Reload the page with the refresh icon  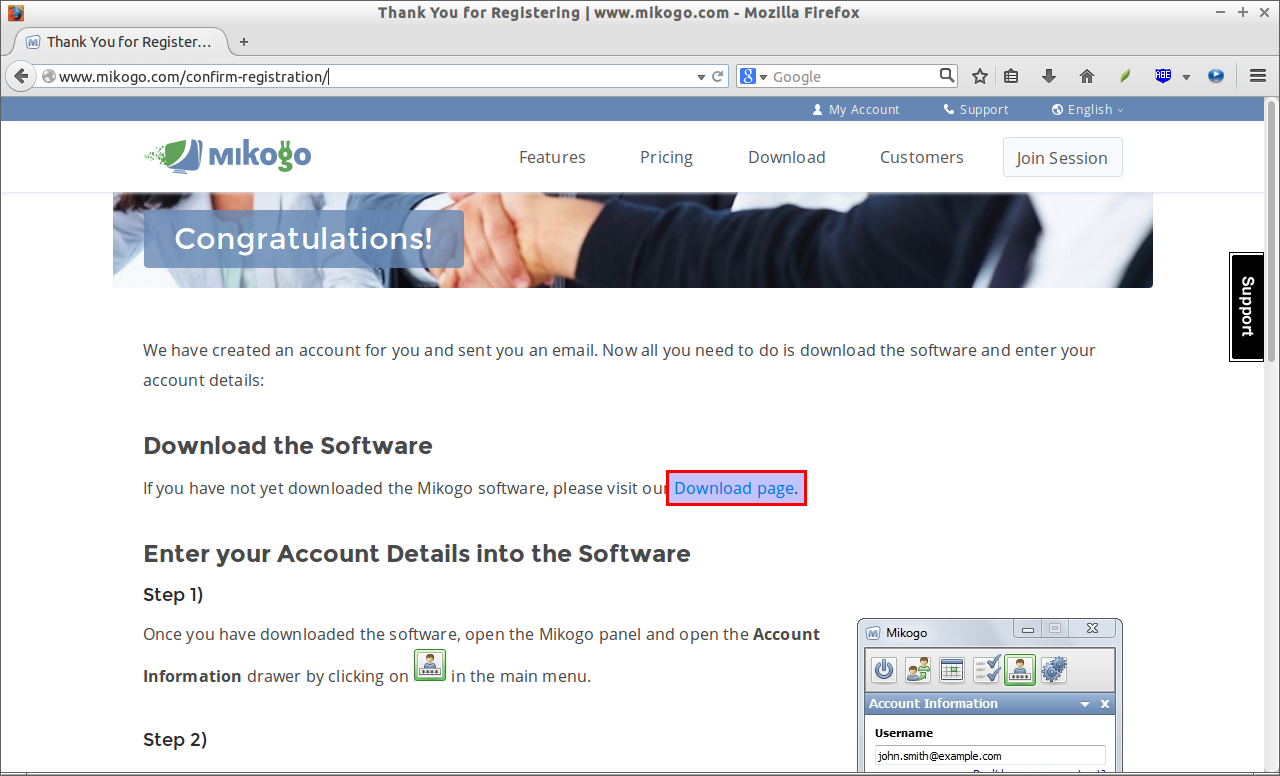[x=718, y=76]
